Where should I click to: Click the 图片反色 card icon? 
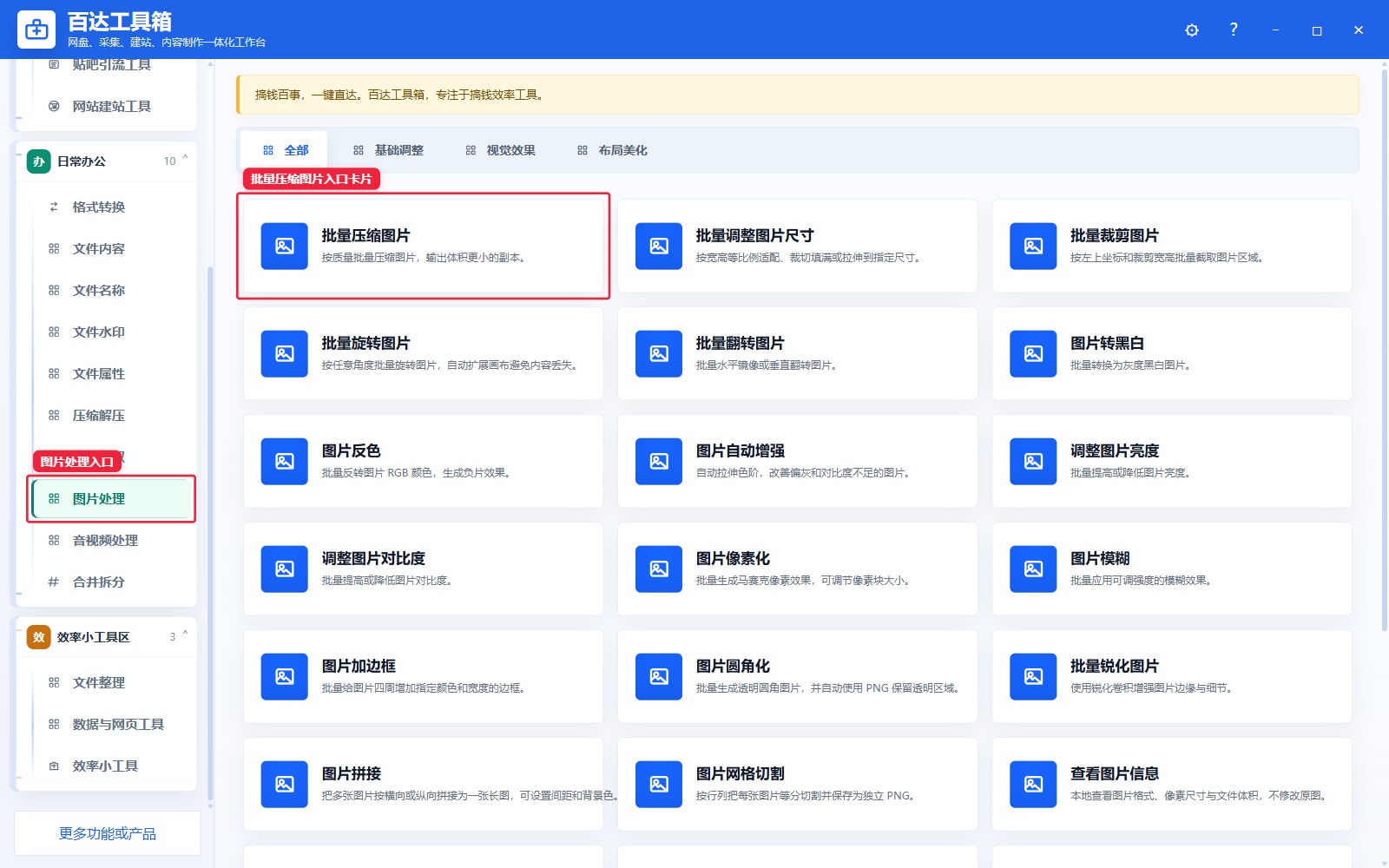tap(285, 461)
